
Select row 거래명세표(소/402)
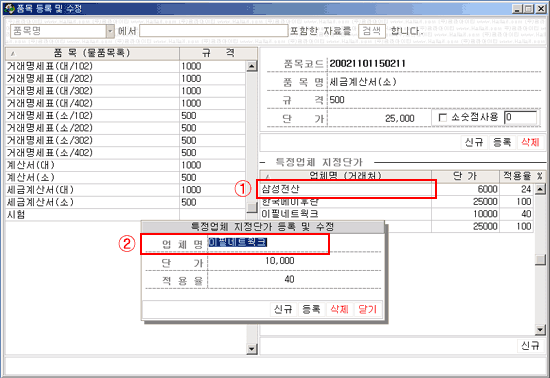pyautogui.click(x=125, y=153)
